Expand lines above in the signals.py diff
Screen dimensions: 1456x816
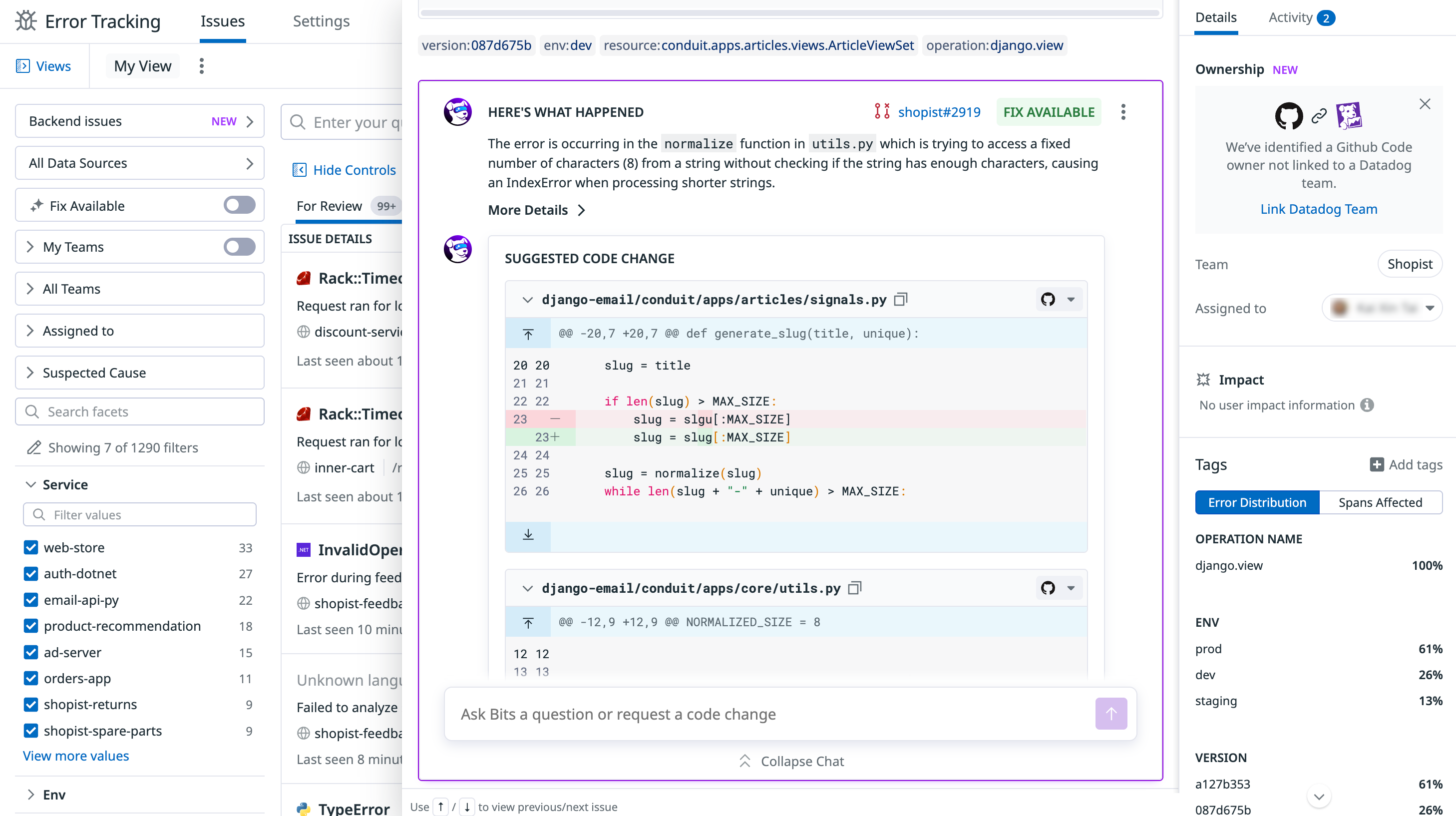coord(528,334)
